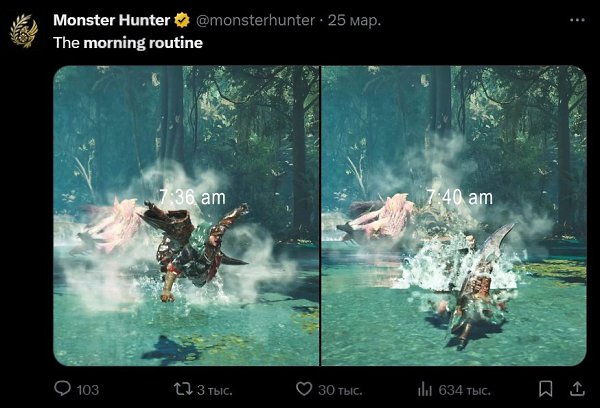Click the "7:36 am" timestamp overlay
The image size is (600, 408).
[x=192, y=197]
